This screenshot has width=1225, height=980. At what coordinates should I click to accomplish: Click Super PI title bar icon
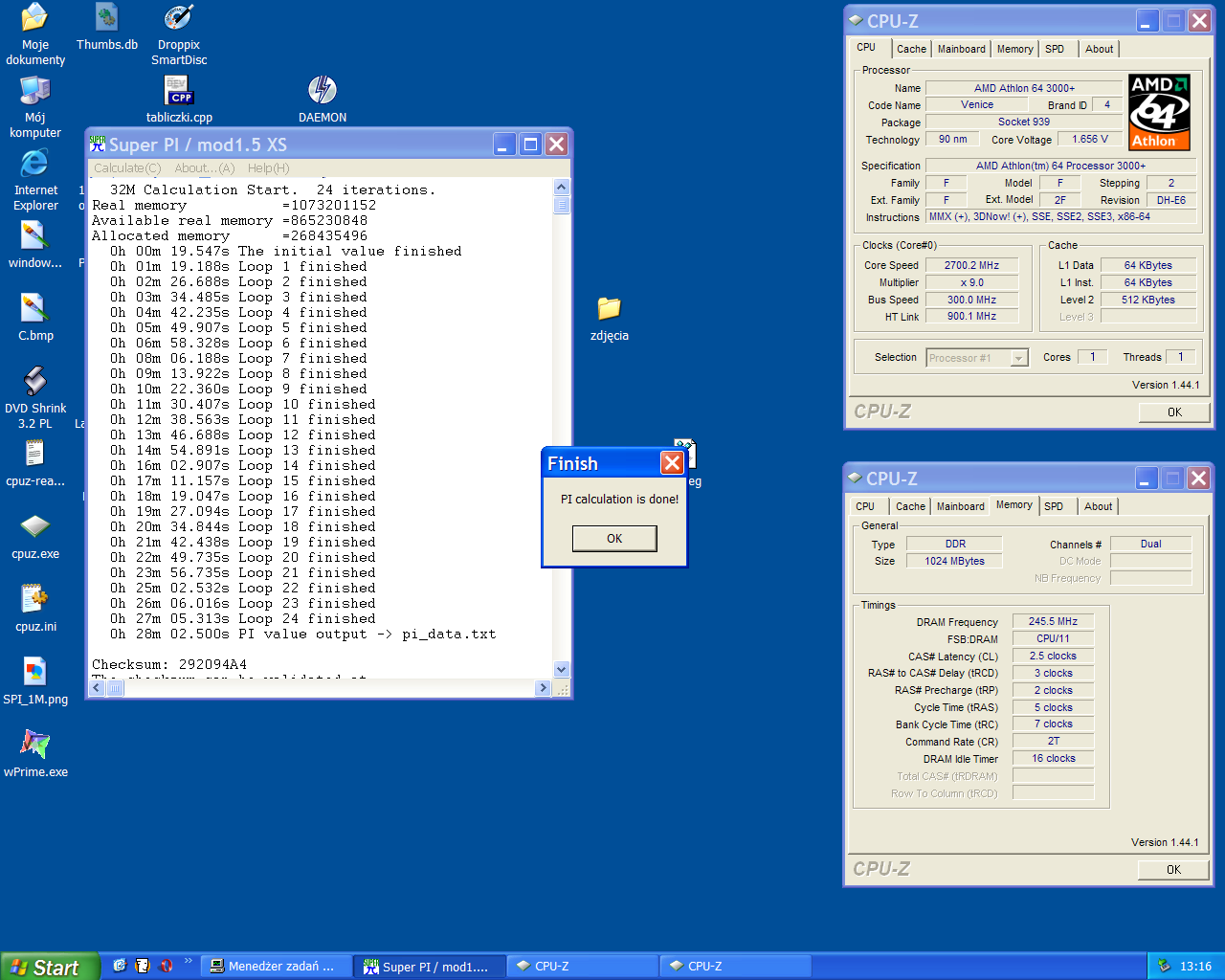(x=98, y=144)
